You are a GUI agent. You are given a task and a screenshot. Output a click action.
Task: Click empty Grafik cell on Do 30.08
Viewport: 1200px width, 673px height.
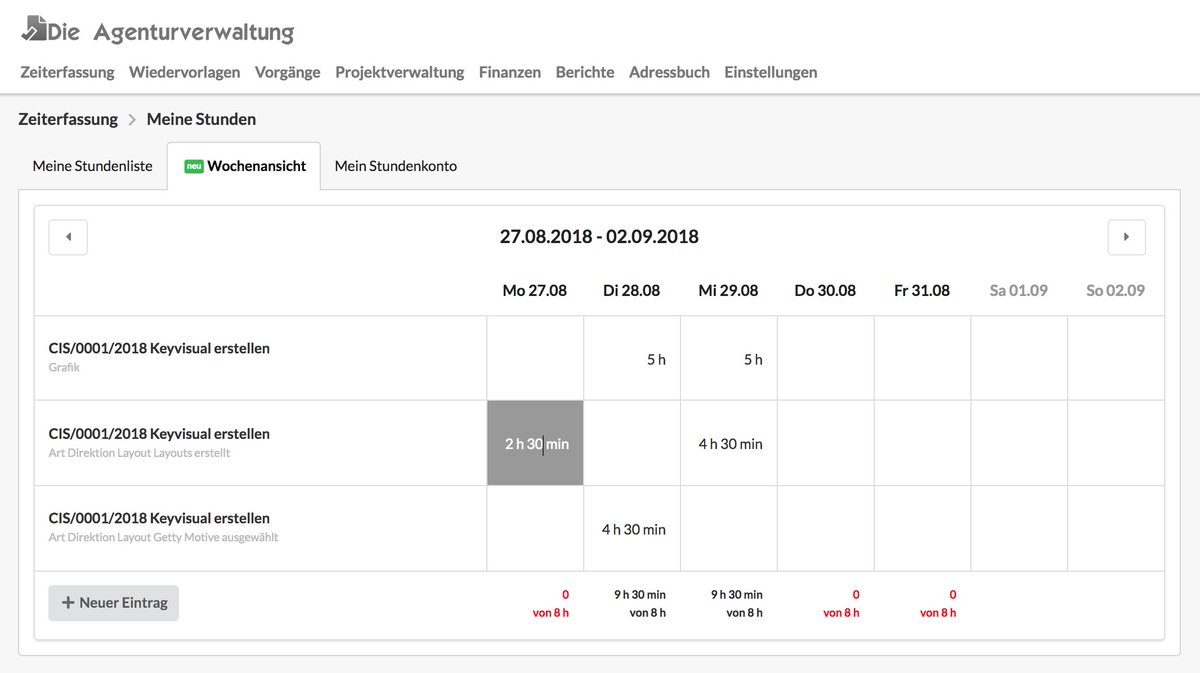click(x=826, y=359)
